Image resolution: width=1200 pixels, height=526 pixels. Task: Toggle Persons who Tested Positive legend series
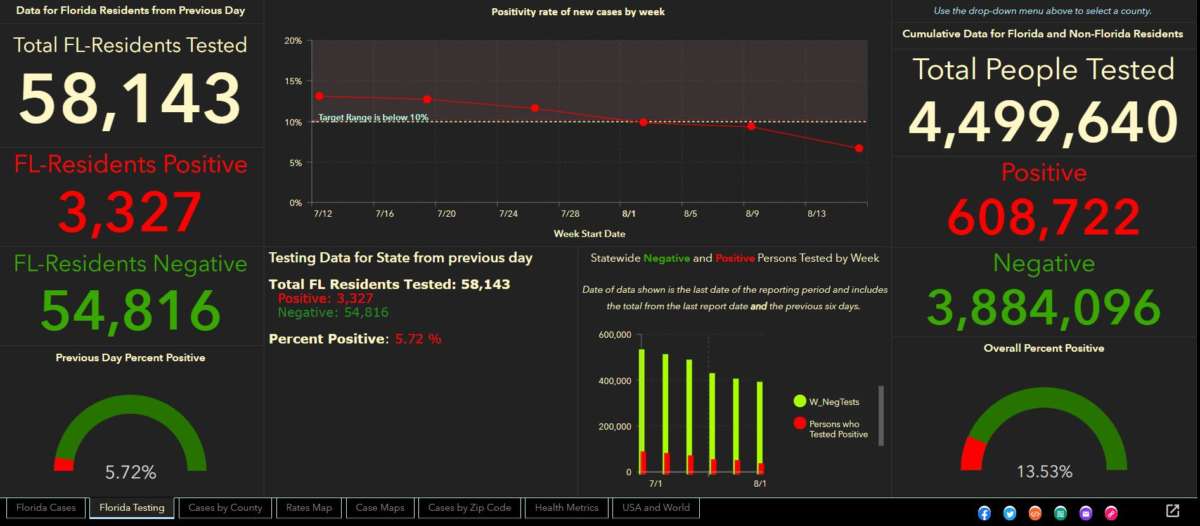[831, 430]
